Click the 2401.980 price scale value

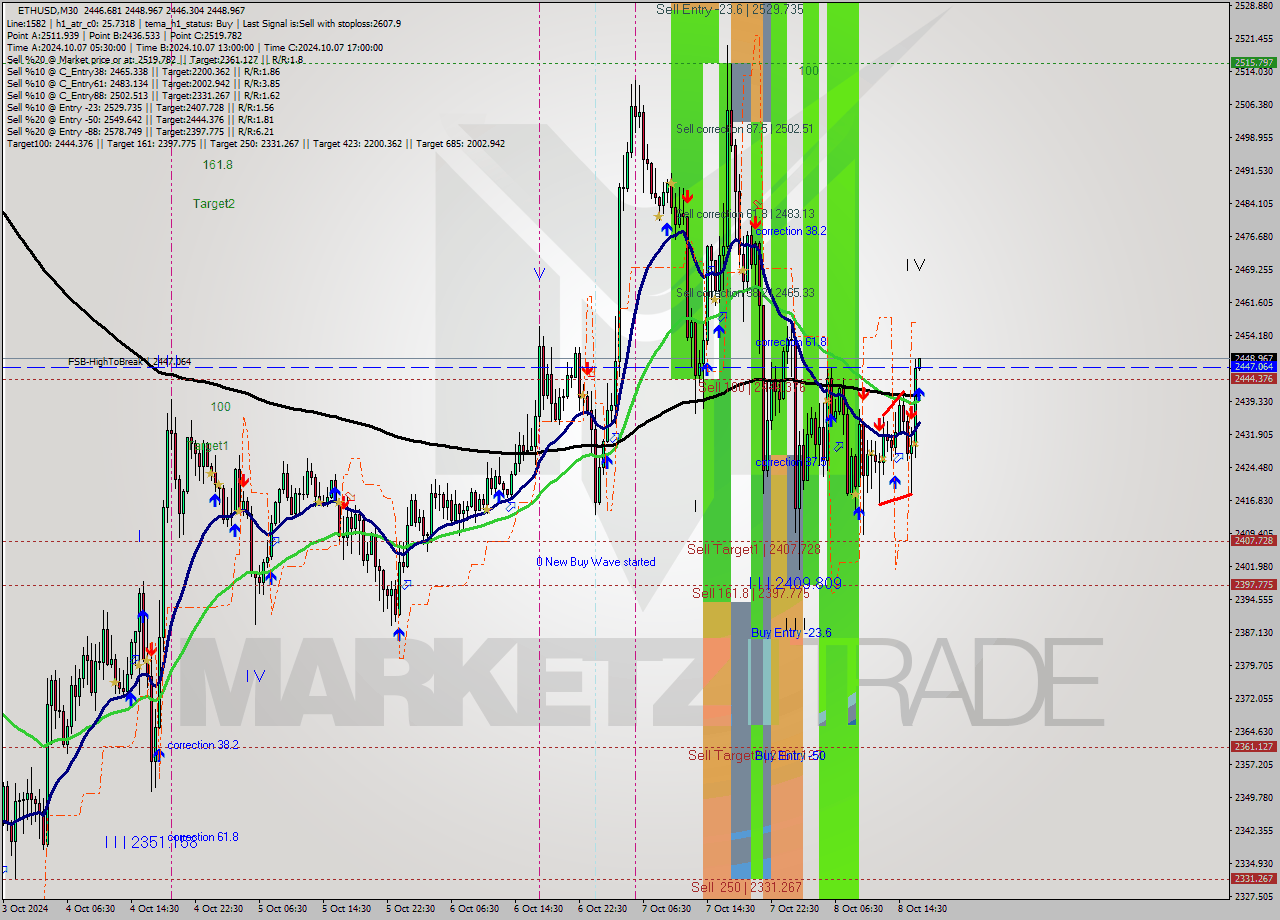click(1254, 566)
